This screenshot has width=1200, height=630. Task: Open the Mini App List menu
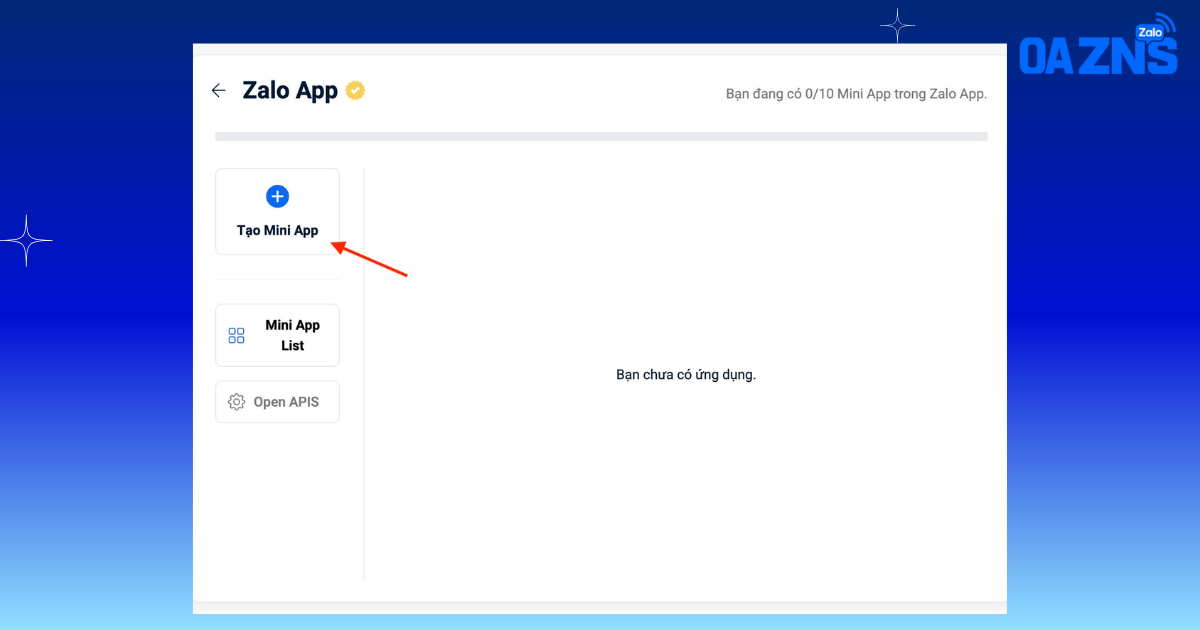[278, 335]
